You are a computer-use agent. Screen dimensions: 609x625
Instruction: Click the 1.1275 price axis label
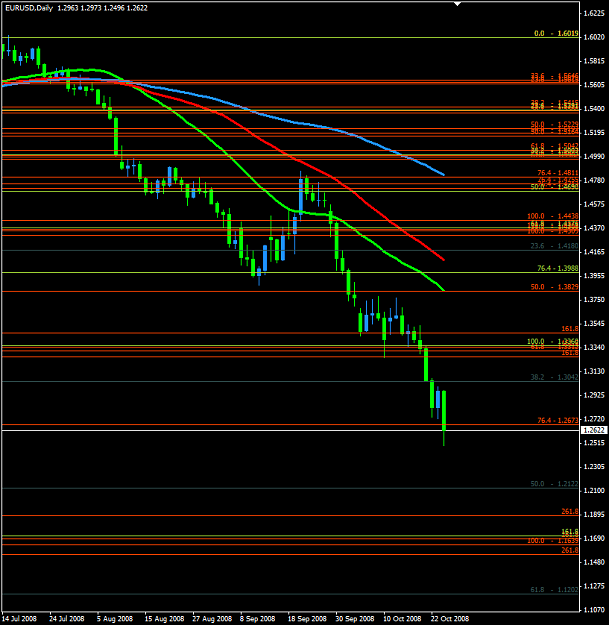pyautogui.click(x=594, y=586)
